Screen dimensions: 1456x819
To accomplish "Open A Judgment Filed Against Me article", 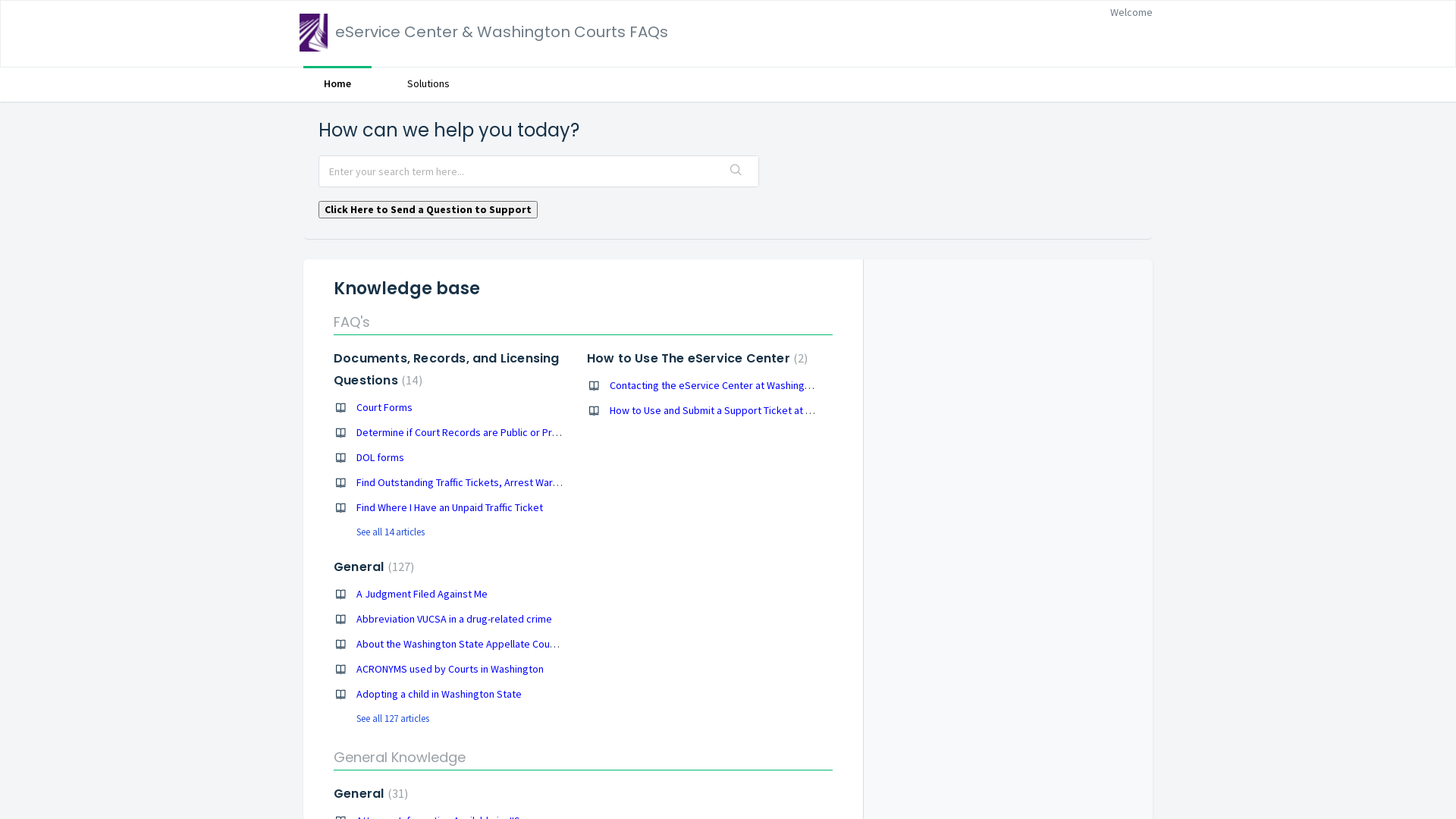I will coord(422,594).
